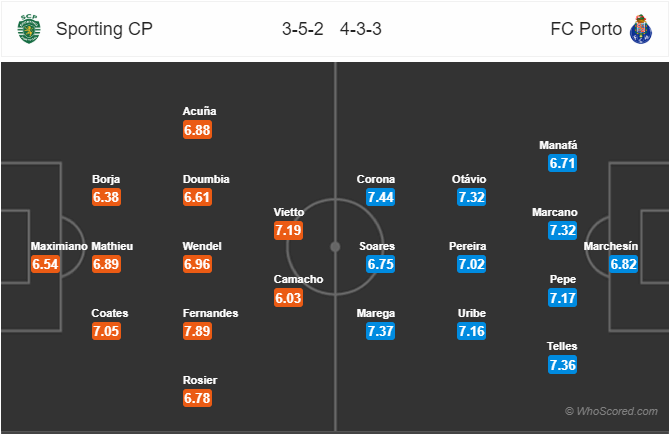Screen dimensions: 670x434
Task: Select goalkeeper Maximiano's 6.54 rating
Action: coord(45,264)
